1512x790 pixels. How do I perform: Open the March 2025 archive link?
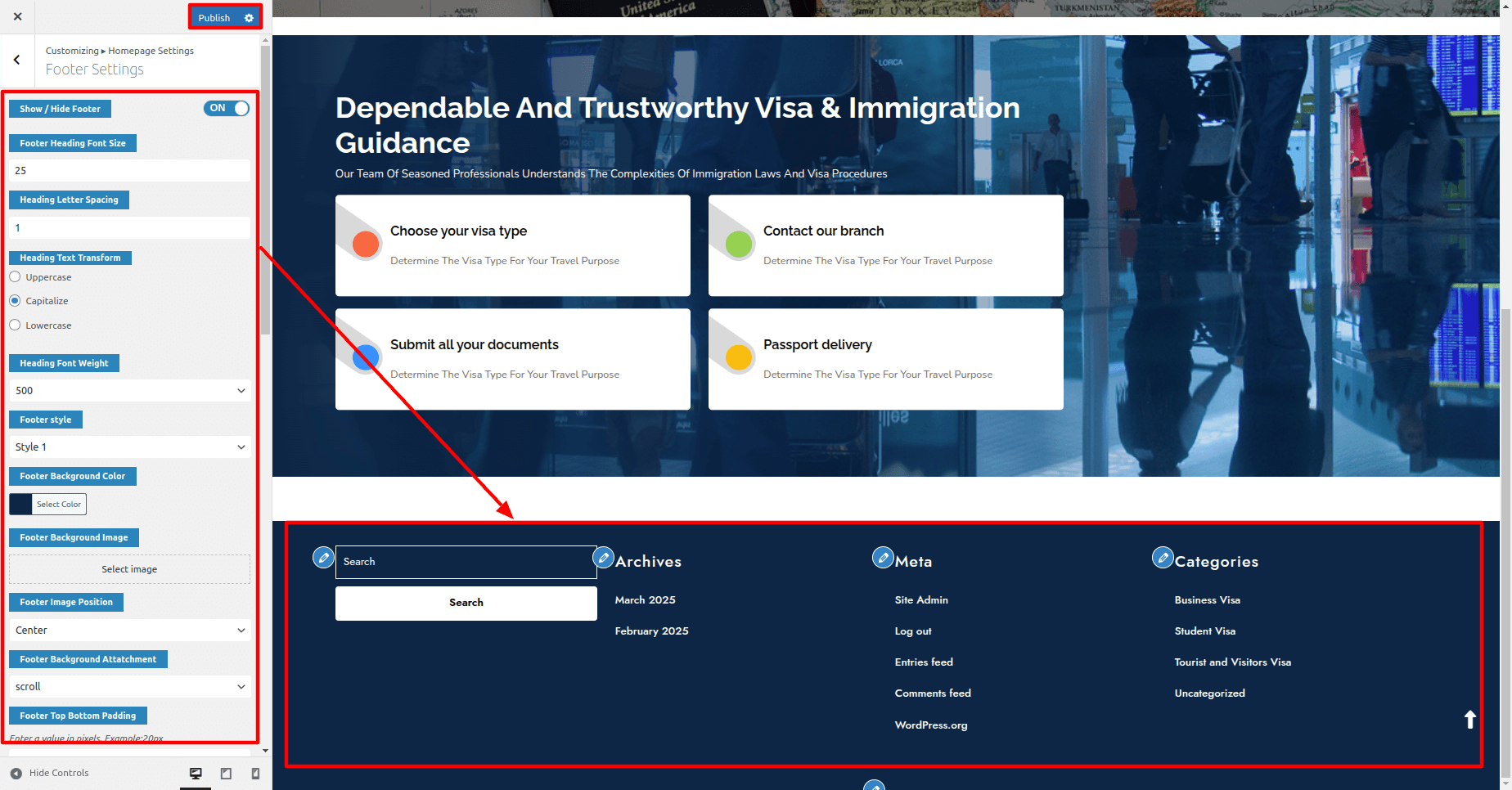pyautogui.click(x=645, y=600)
